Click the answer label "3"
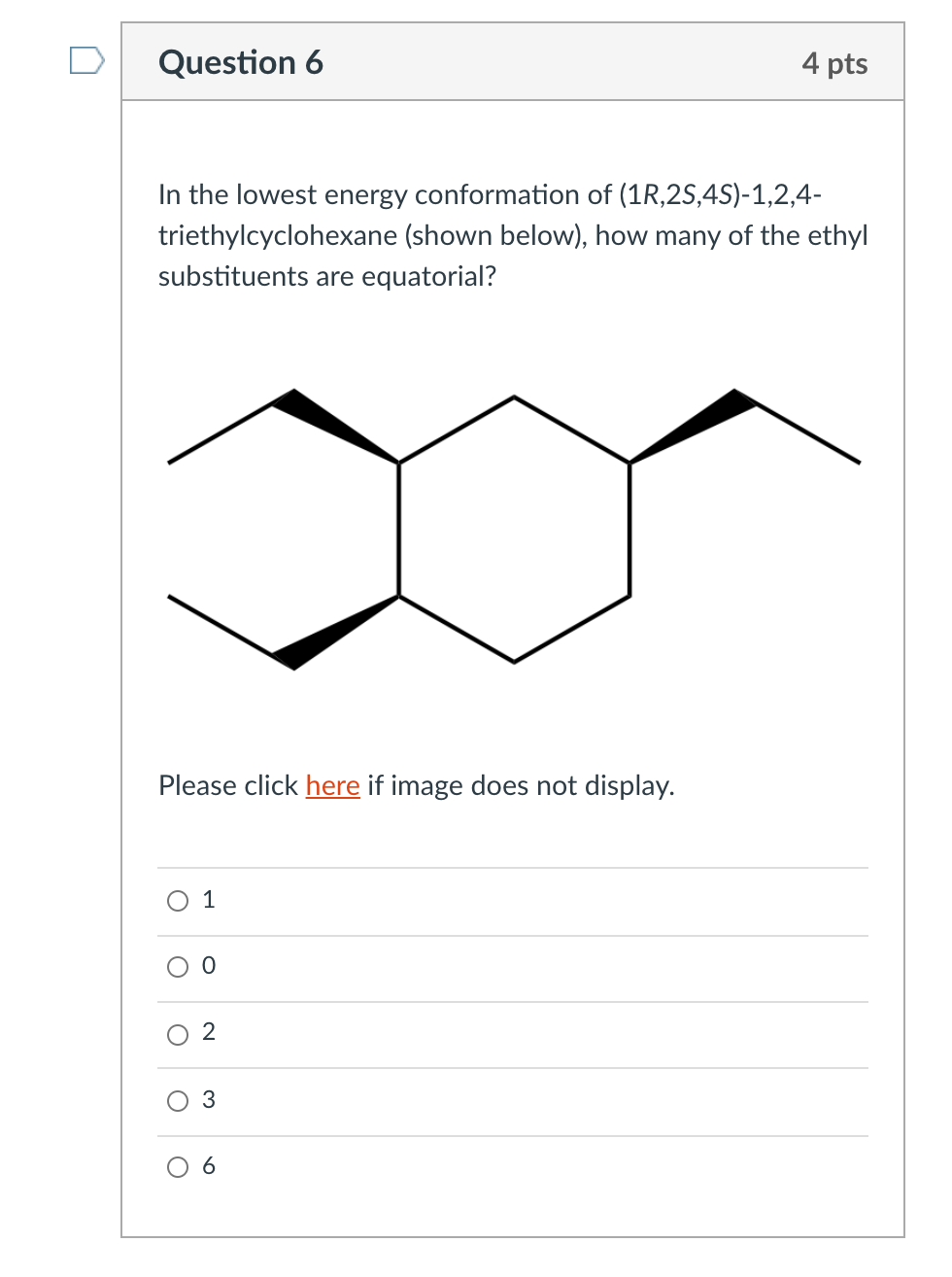Image resolution: width=952 pixels, height=1277 pixels. point(208,1100)
